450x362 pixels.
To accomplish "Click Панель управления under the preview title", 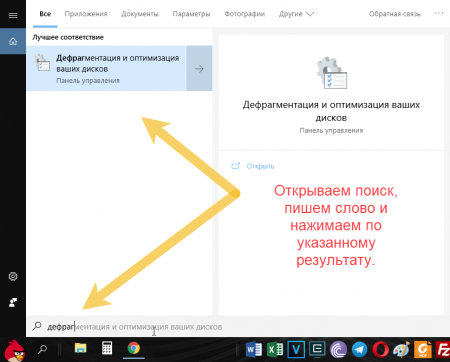I will 331,130.
